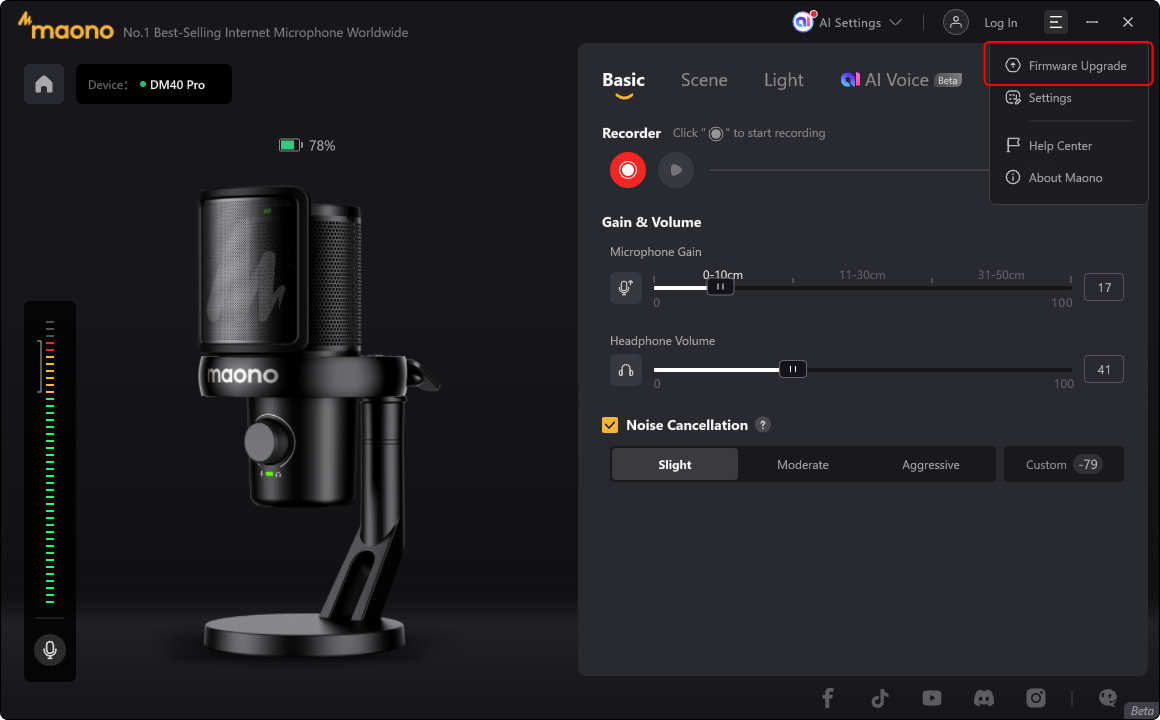The width and height of the screenshot is (1160, 720).
Task: Click the Log In link
Action: pyautogui.click(x=1000, y=23)
